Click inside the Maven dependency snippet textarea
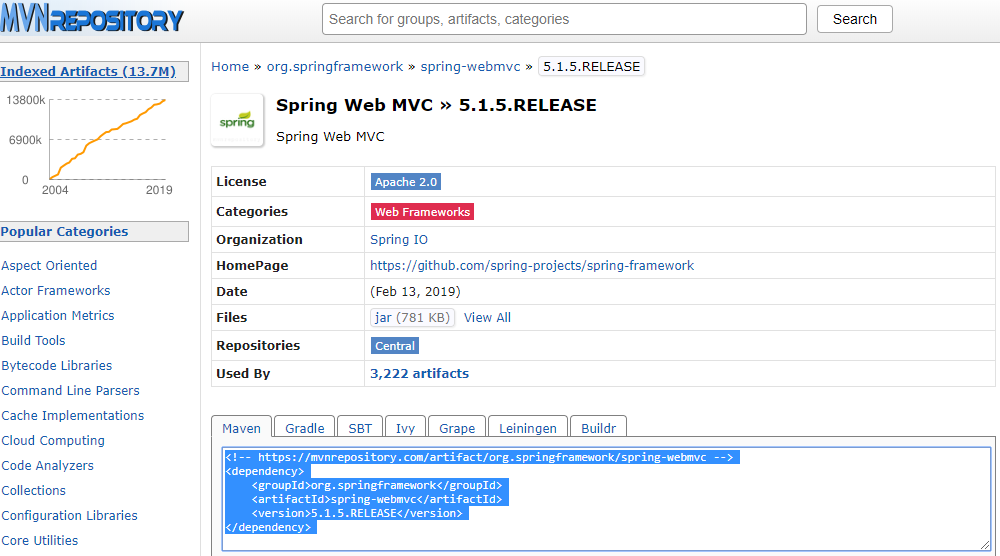Image resolution: width=1000 pixels, height=556 pixels. pyautogui.click(x=606, y=499)
